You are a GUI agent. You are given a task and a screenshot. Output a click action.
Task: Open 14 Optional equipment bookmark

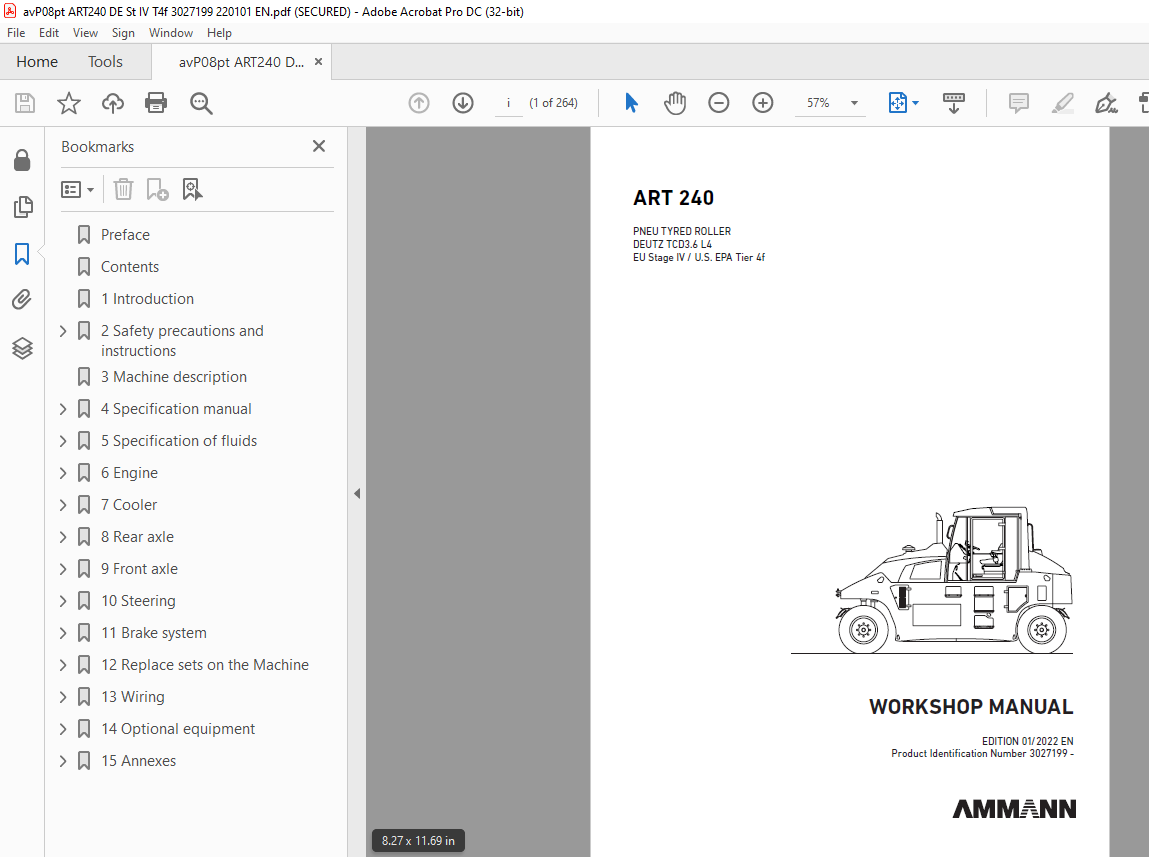click(x=178, y=729)
